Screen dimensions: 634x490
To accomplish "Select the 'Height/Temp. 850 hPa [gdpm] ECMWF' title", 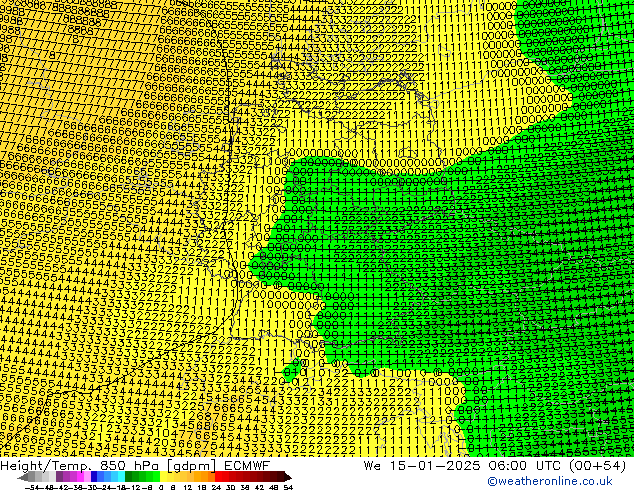I will (135, 466).
